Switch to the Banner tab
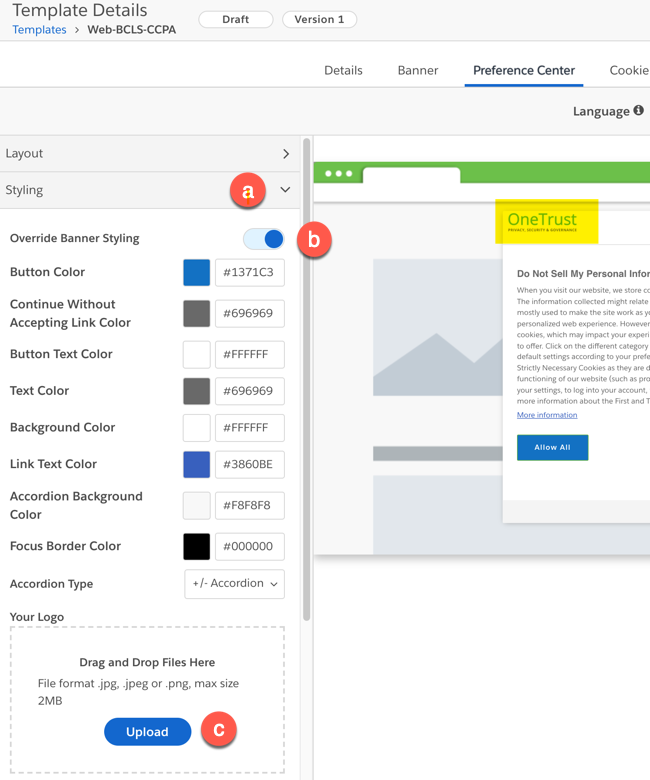Viewport: 650px width, 780px height. (418, 70)
